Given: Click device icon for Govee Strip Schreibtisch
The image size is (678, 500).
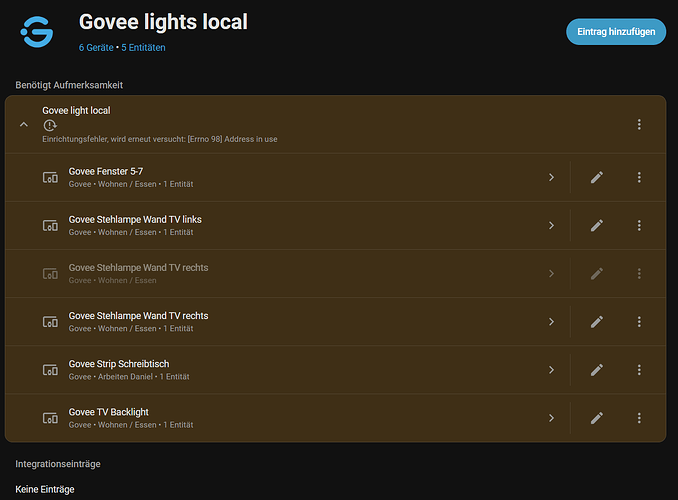Looking at the screenshot, I should [x=50, y=370].
